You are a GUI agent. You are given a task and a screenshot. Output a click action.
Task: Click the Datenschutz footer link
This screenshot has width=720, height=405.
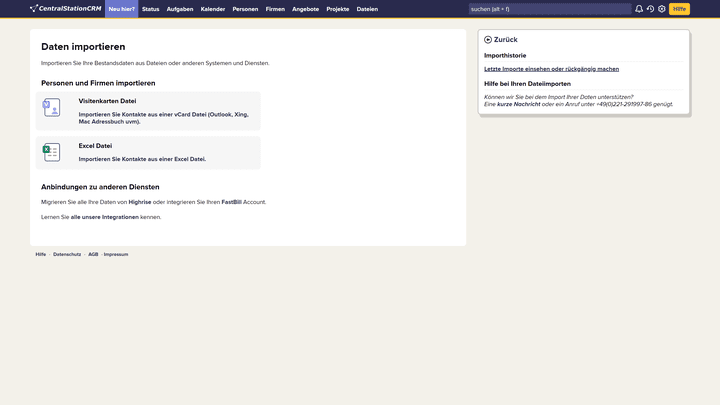click(x=67, y=254)
